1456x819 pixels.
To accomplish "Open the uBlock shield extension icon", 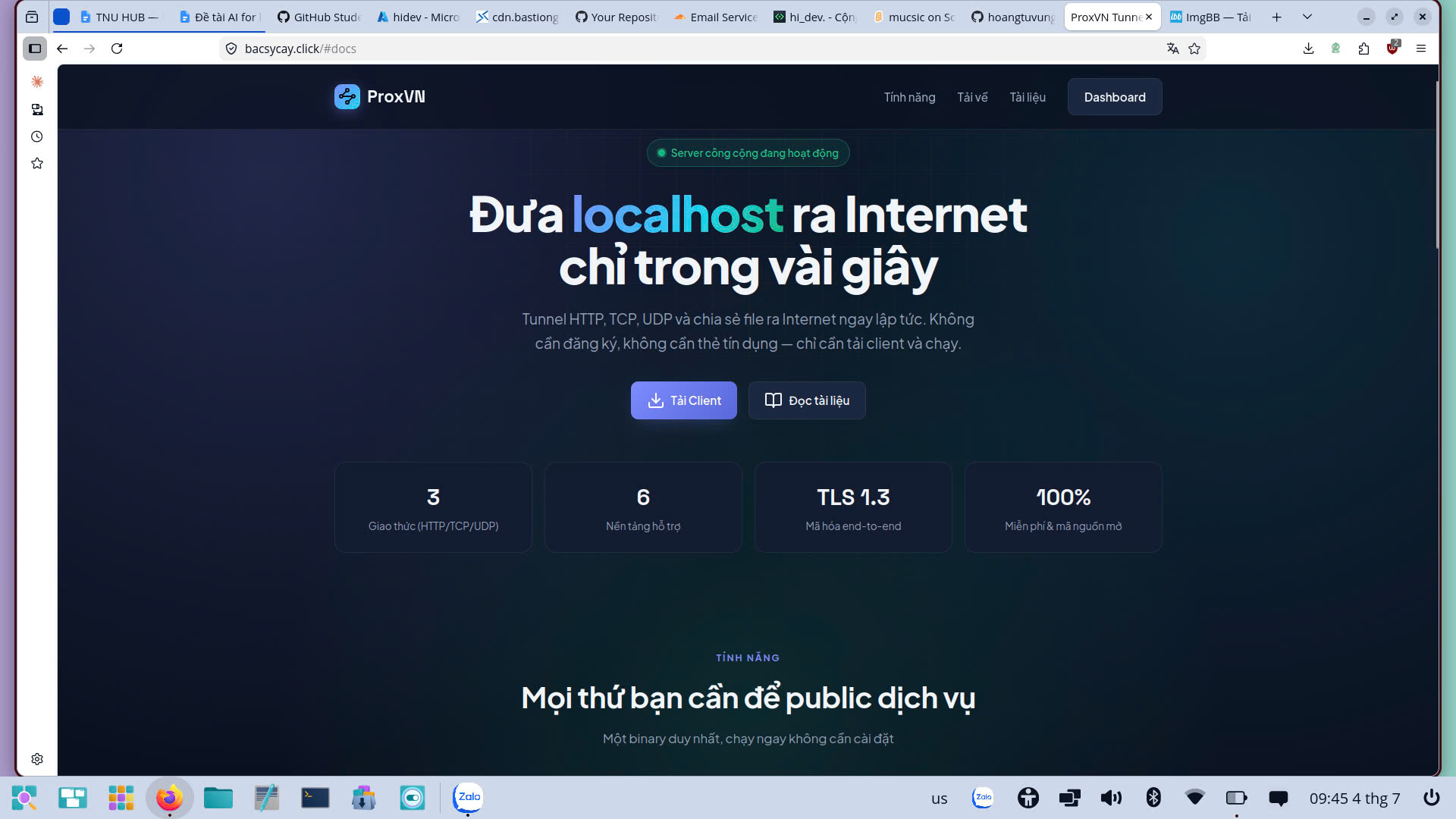I will [1392, 48].
